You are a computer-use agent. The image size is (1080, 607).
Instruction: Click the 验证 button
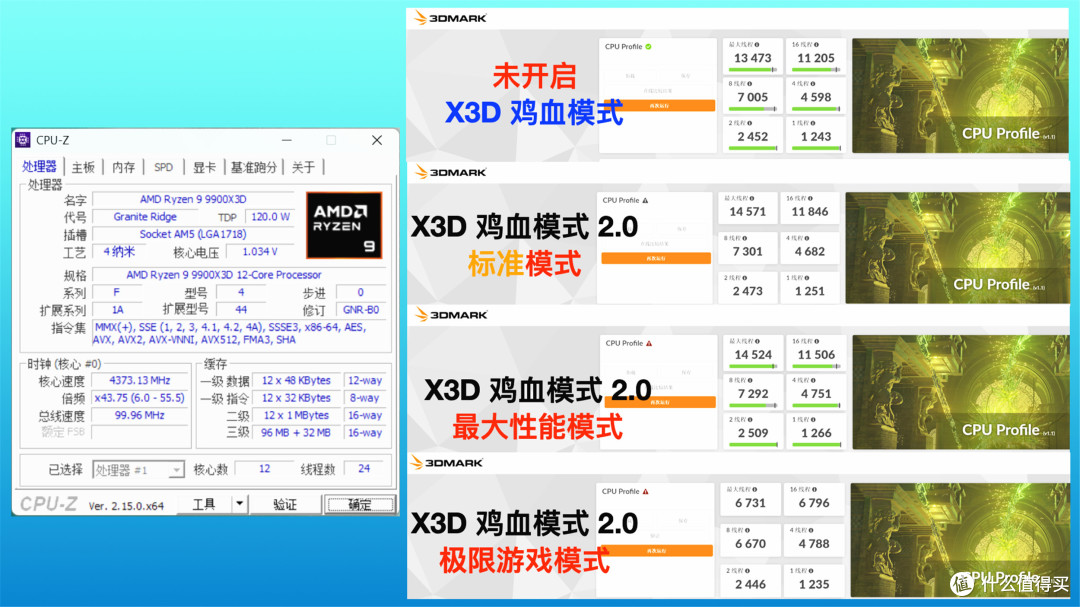(x=284, y=504)
